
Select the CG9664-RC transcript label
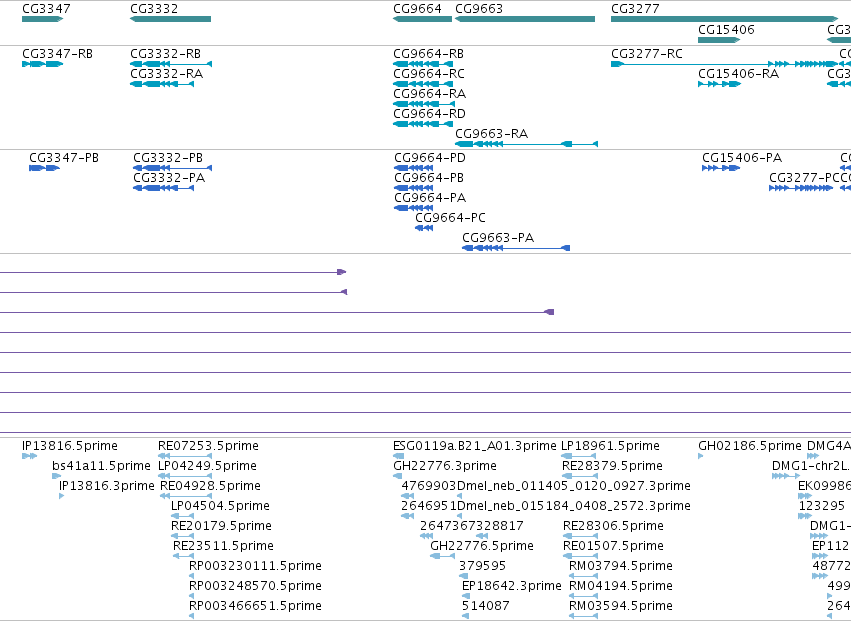point(429,74)
